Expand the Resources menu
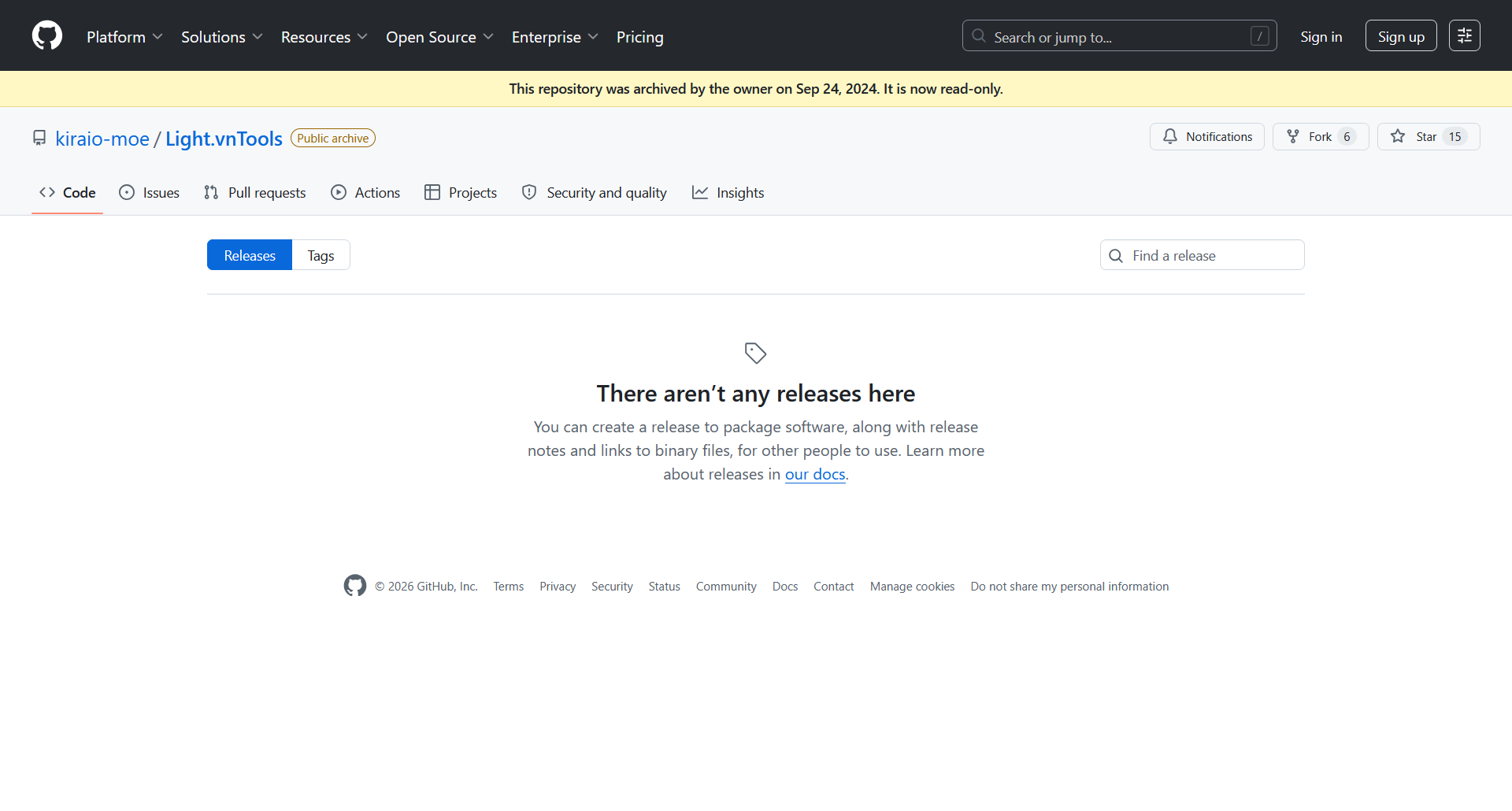The width and height of the screenshot is (1512, 811). (324, 37)
